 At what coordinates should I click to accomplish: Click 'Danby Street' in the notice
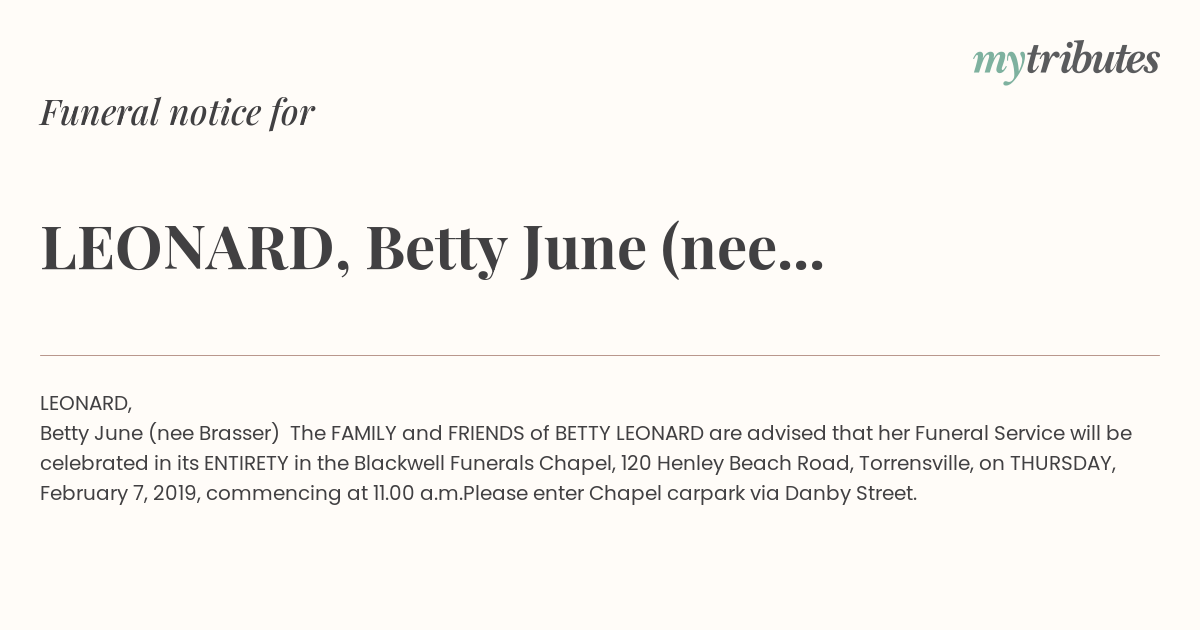[x=849, y=493]
